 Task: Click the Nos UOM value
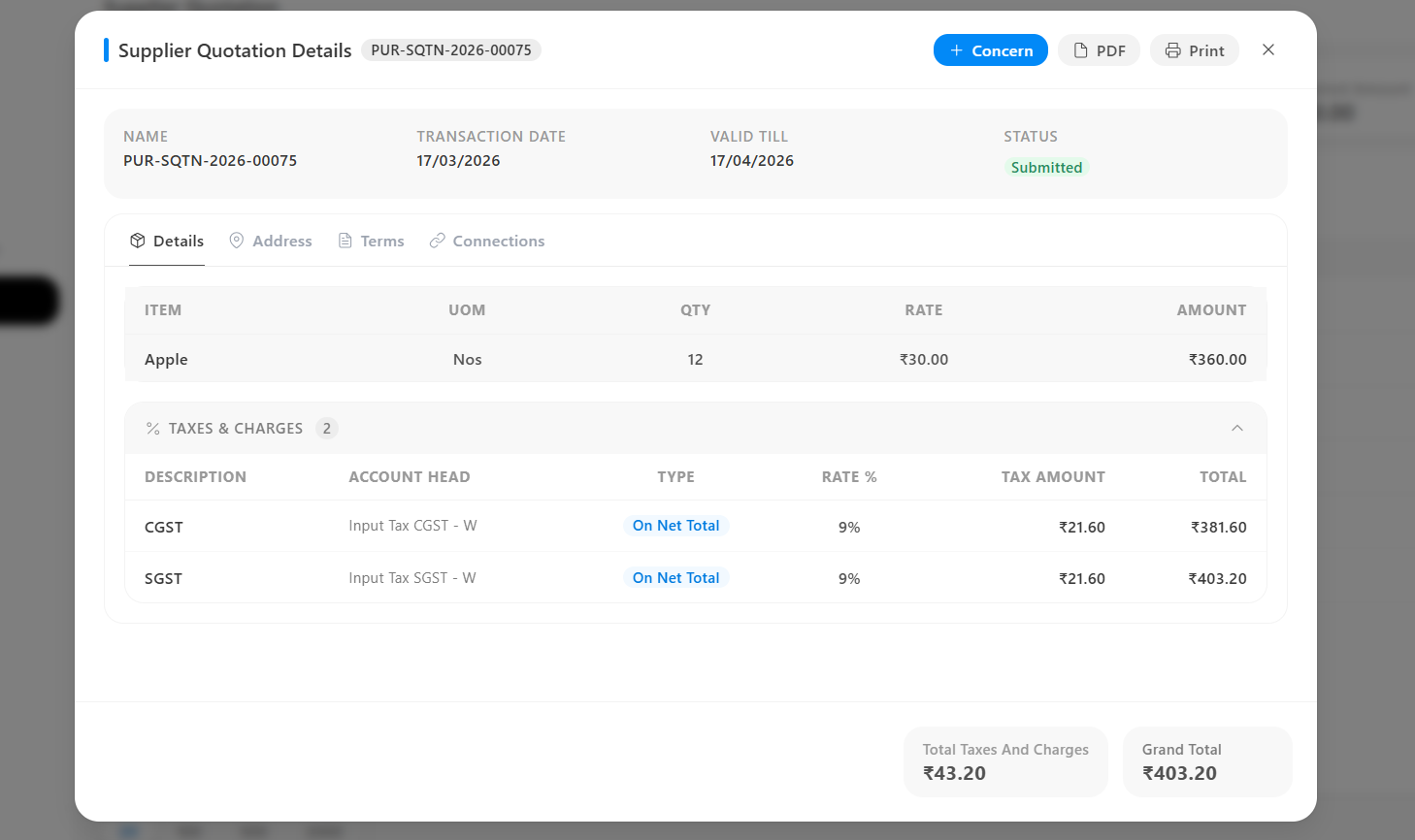tap(467, 359)
